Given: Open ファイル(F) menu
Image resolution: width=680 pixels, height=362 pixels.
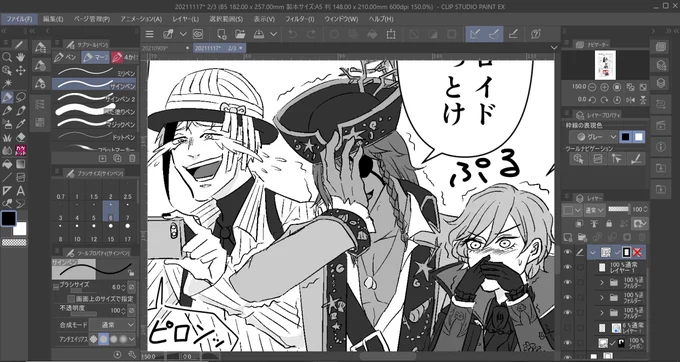Looking at the screenshot, I should (20, 19).
